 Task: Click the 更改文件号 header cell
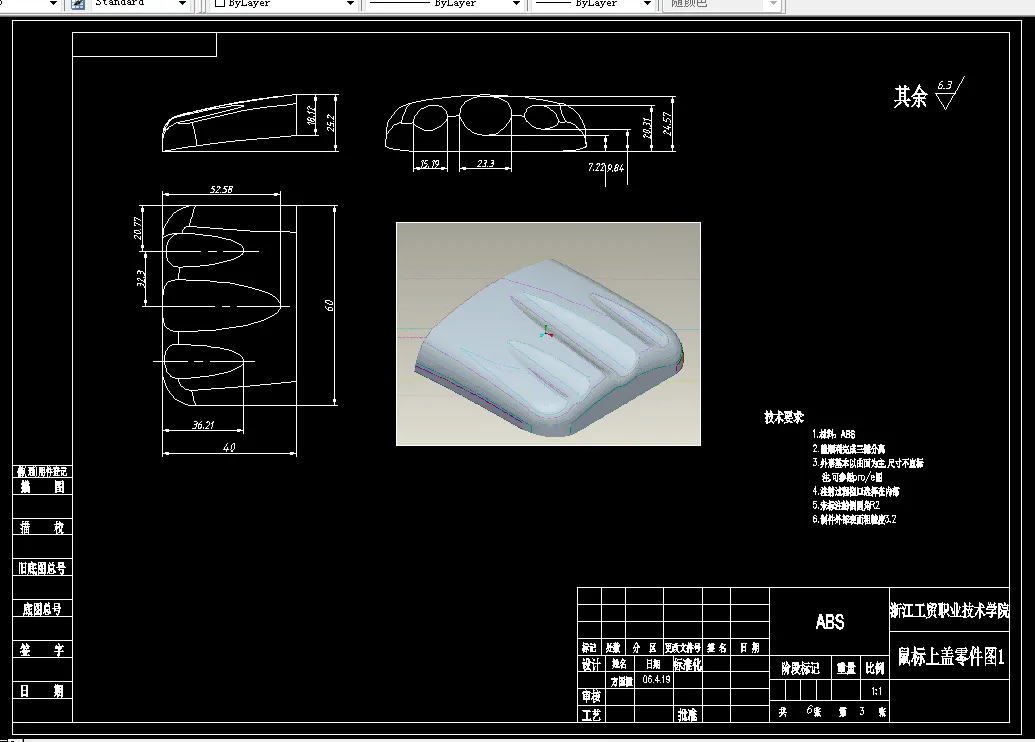[x=683, y=648]
